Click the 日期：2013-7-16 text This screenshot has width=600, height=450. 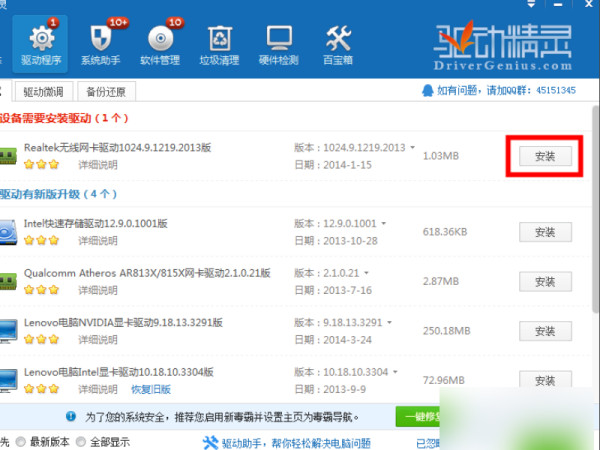click(333, 290)
